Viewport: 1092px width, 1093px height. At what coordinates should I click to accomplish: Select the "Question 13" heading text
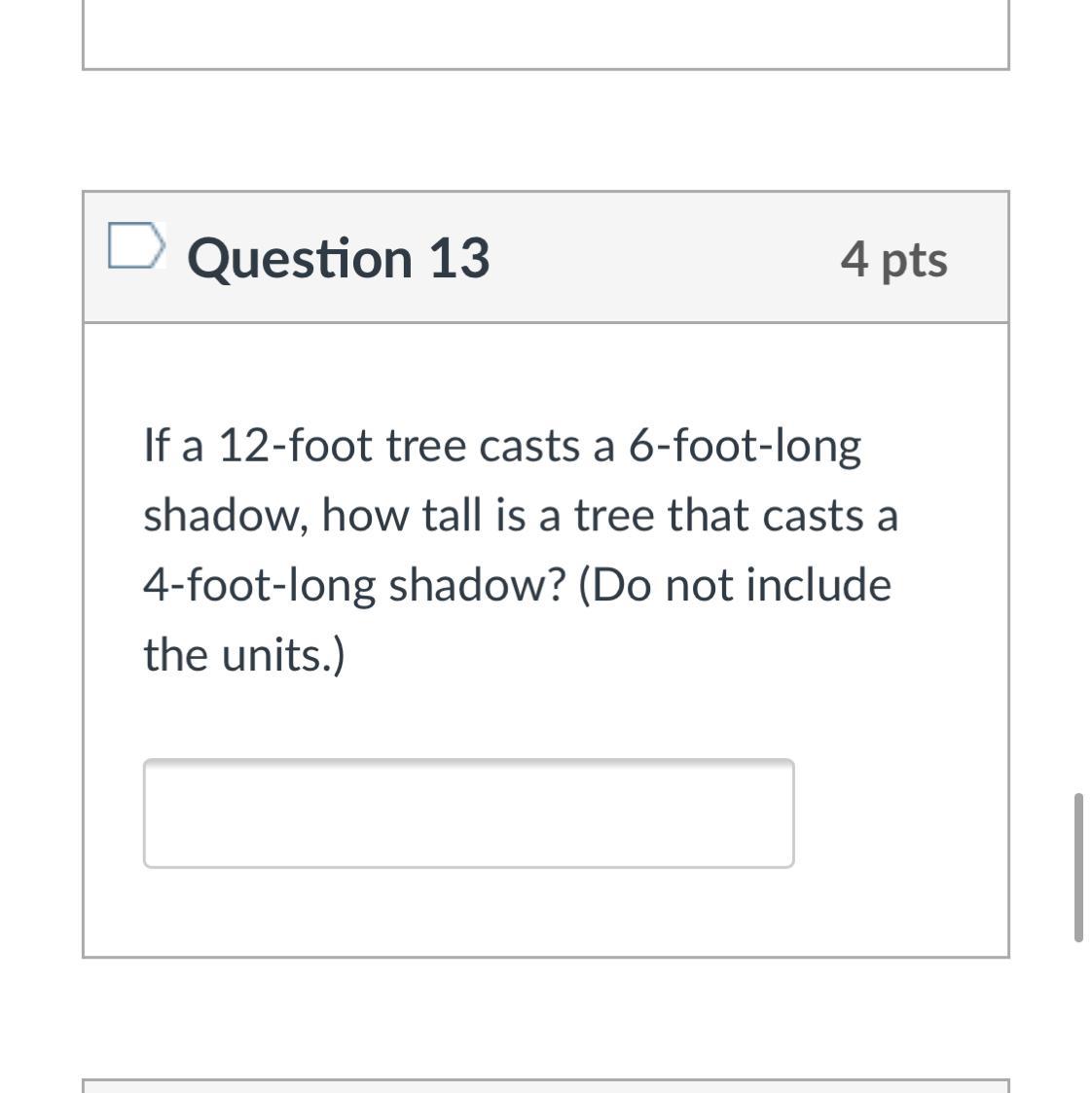(339, 259)
